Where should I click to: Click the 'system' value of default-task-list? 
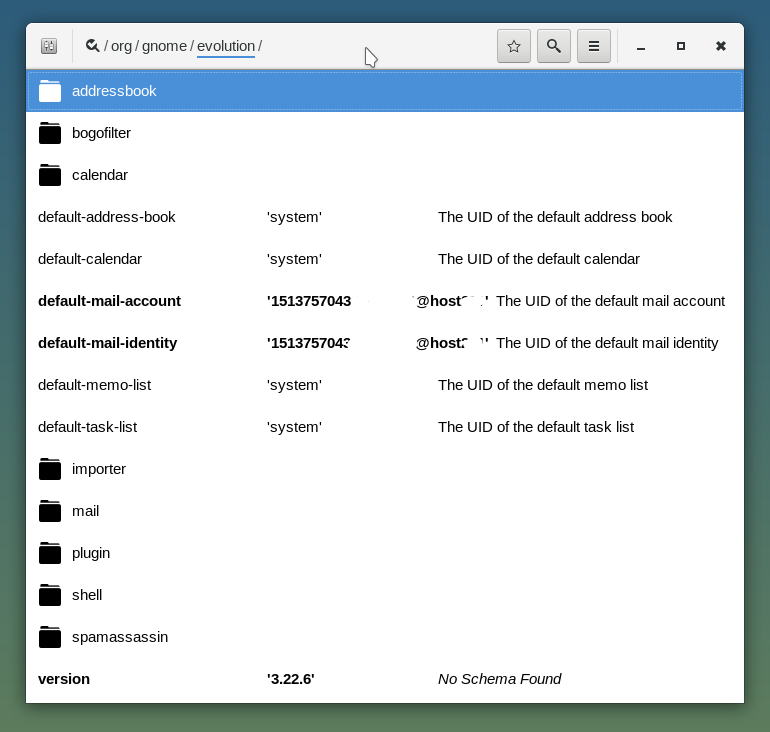click(x=294, y=427)
